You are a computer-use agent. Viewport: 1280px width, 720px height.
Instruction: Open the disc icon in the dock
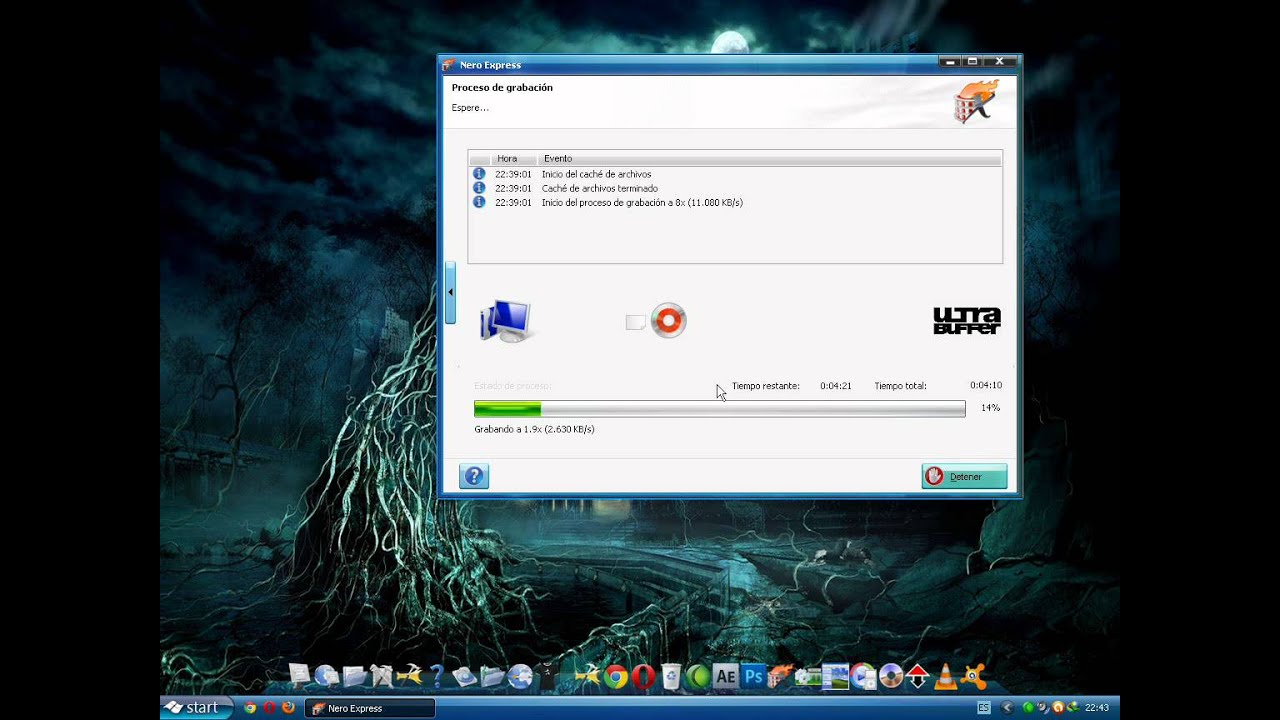890,677
